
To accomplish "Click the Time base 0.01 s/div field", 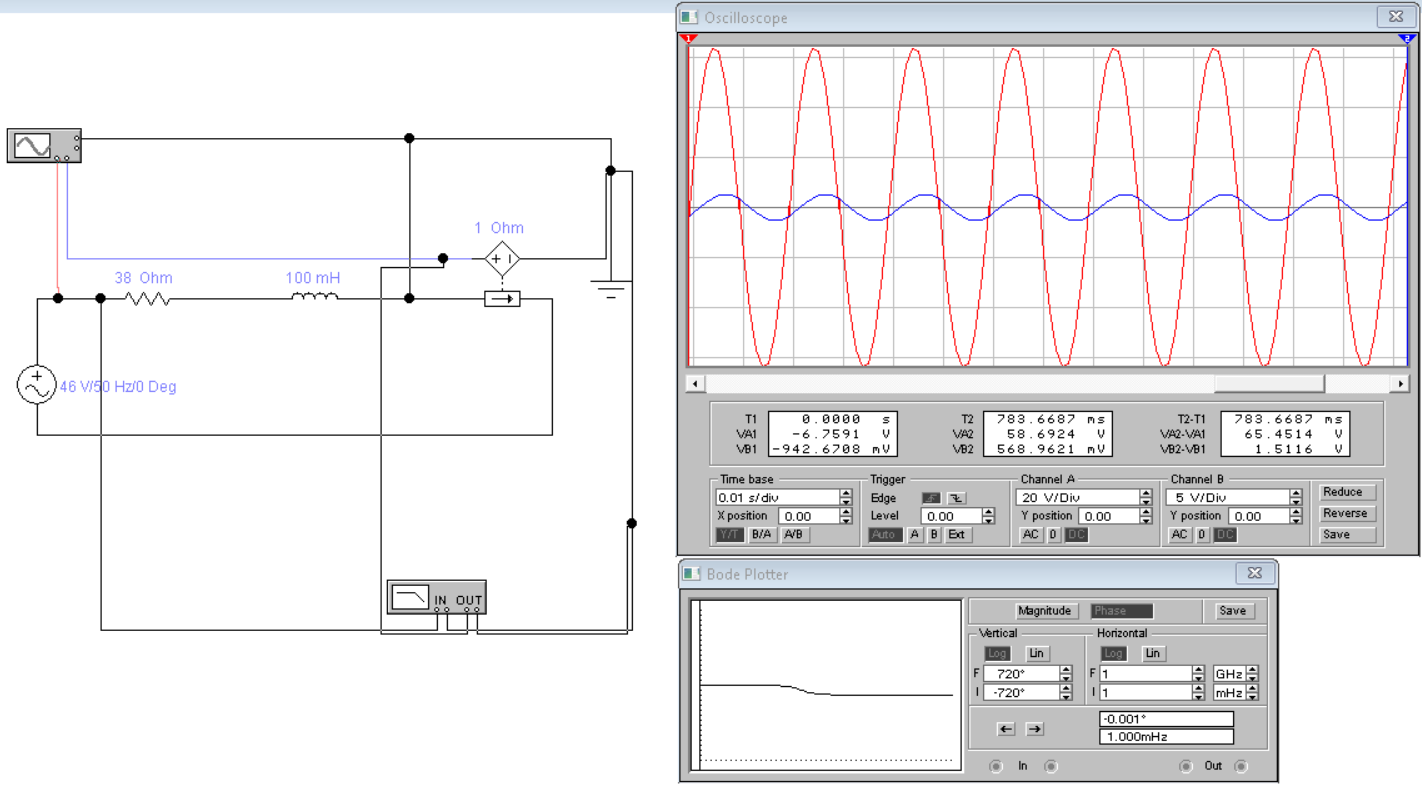I will [x=777, y=497].
